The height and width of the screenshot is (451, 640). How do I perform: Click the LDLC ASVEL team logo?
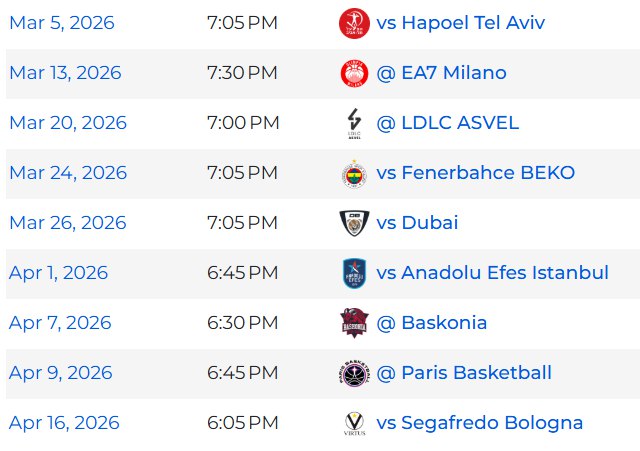tap(355, 123)
